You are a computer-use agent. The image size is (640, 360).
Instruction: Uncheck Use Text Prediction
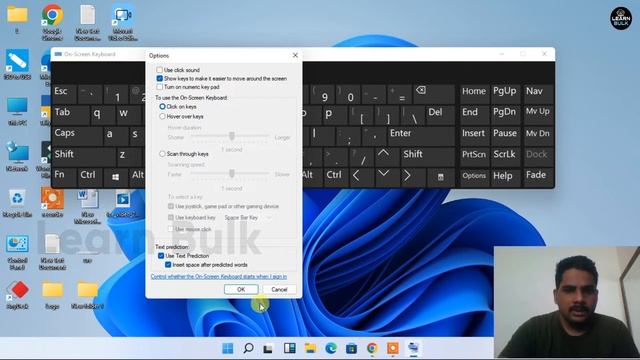161,256
